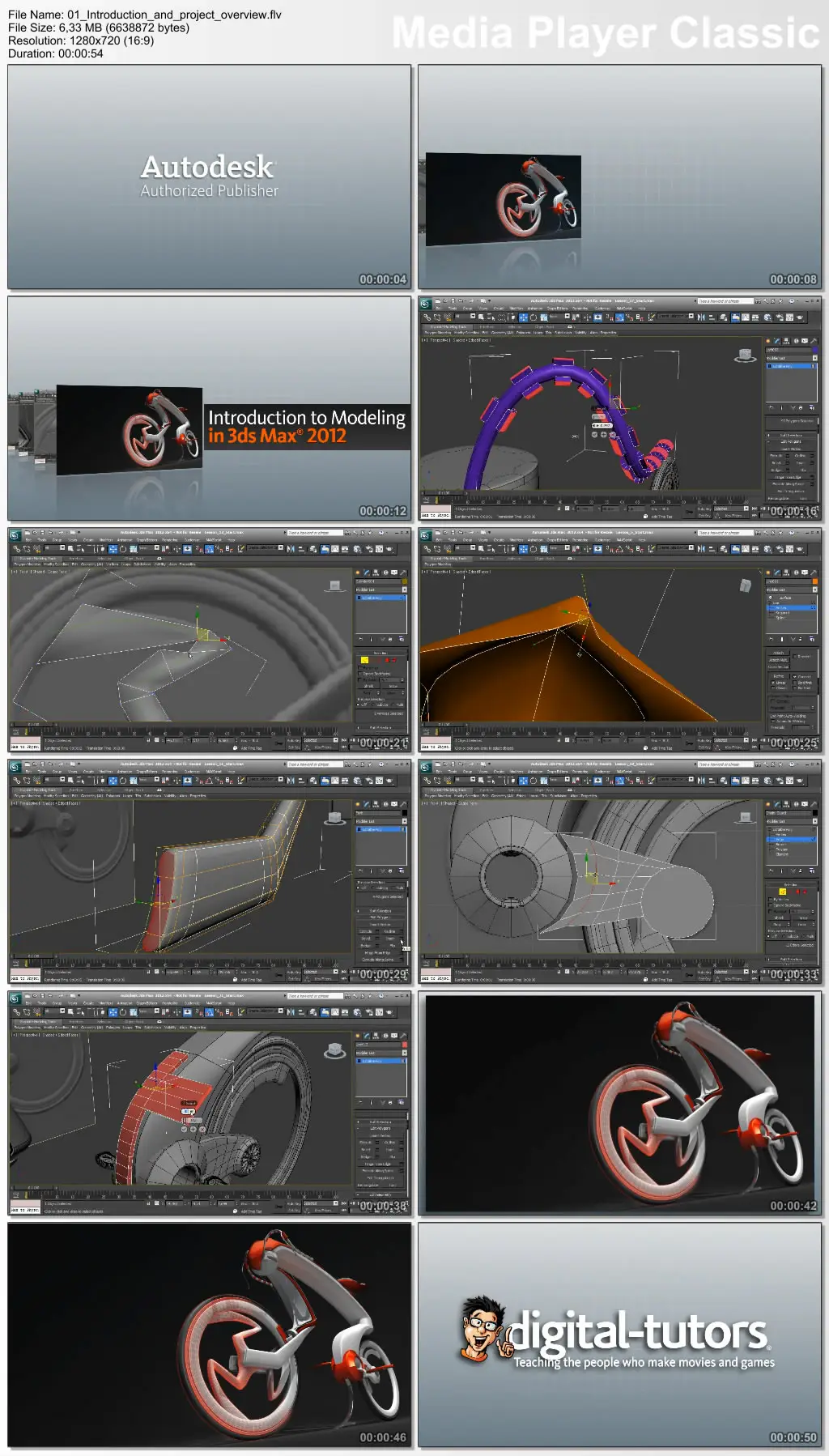
Task: Click the ViewCube in the 00:00:29 frame viewport
Action: 334,818
